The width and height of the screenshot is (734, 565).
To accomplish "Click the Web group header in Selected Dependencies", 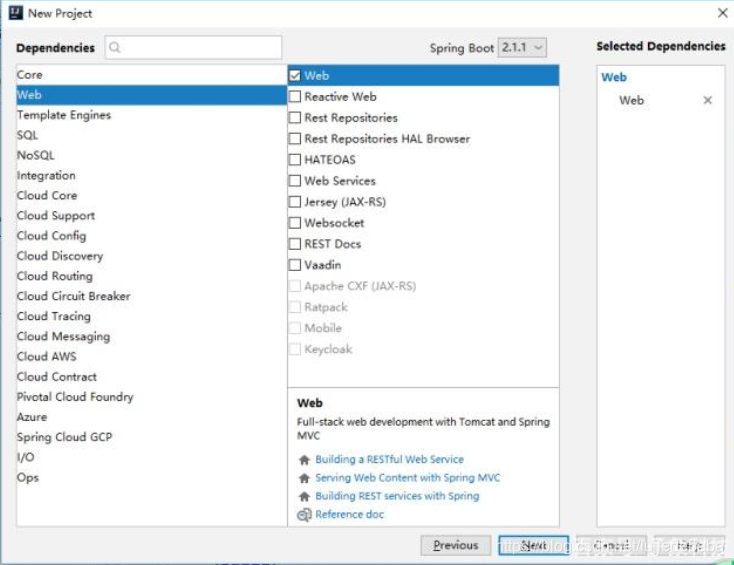I will pyautogui.click(x=614, y=77).
